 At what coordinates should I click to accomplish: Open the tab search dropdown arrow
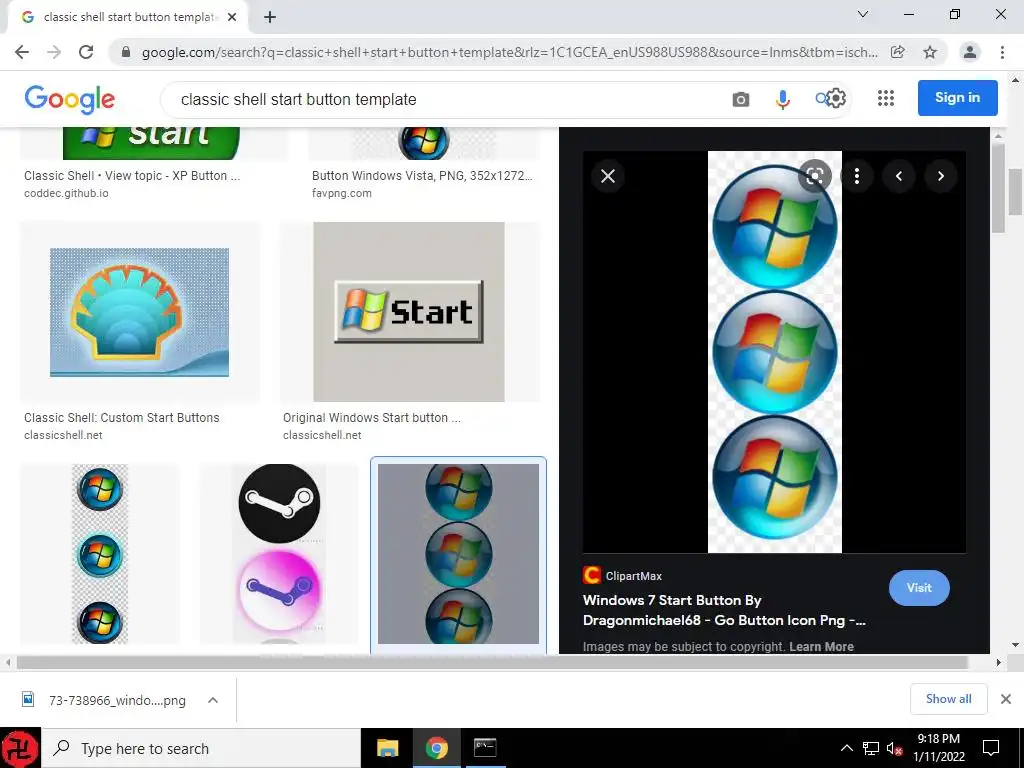click(863, 14)
